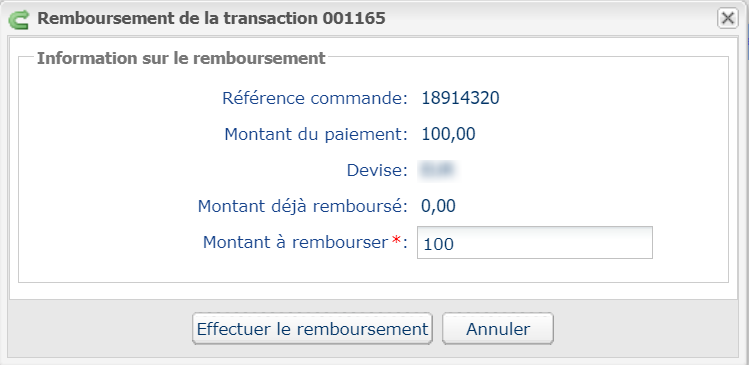Viewport: 749px width, 365px height.
Task: Select the Référence commande label
Action: pyautogui.click(x=315, y=98)
